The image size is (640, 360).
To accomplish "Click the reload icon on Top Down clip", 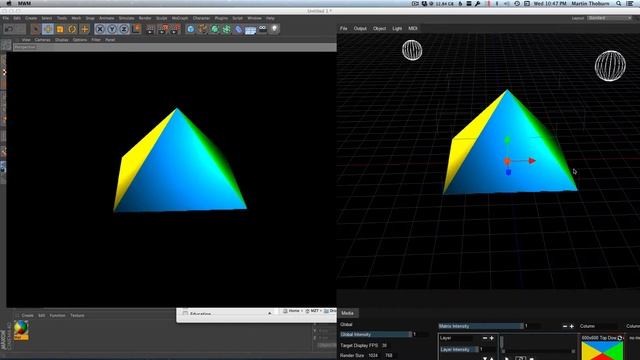I will tap(620, 338).
